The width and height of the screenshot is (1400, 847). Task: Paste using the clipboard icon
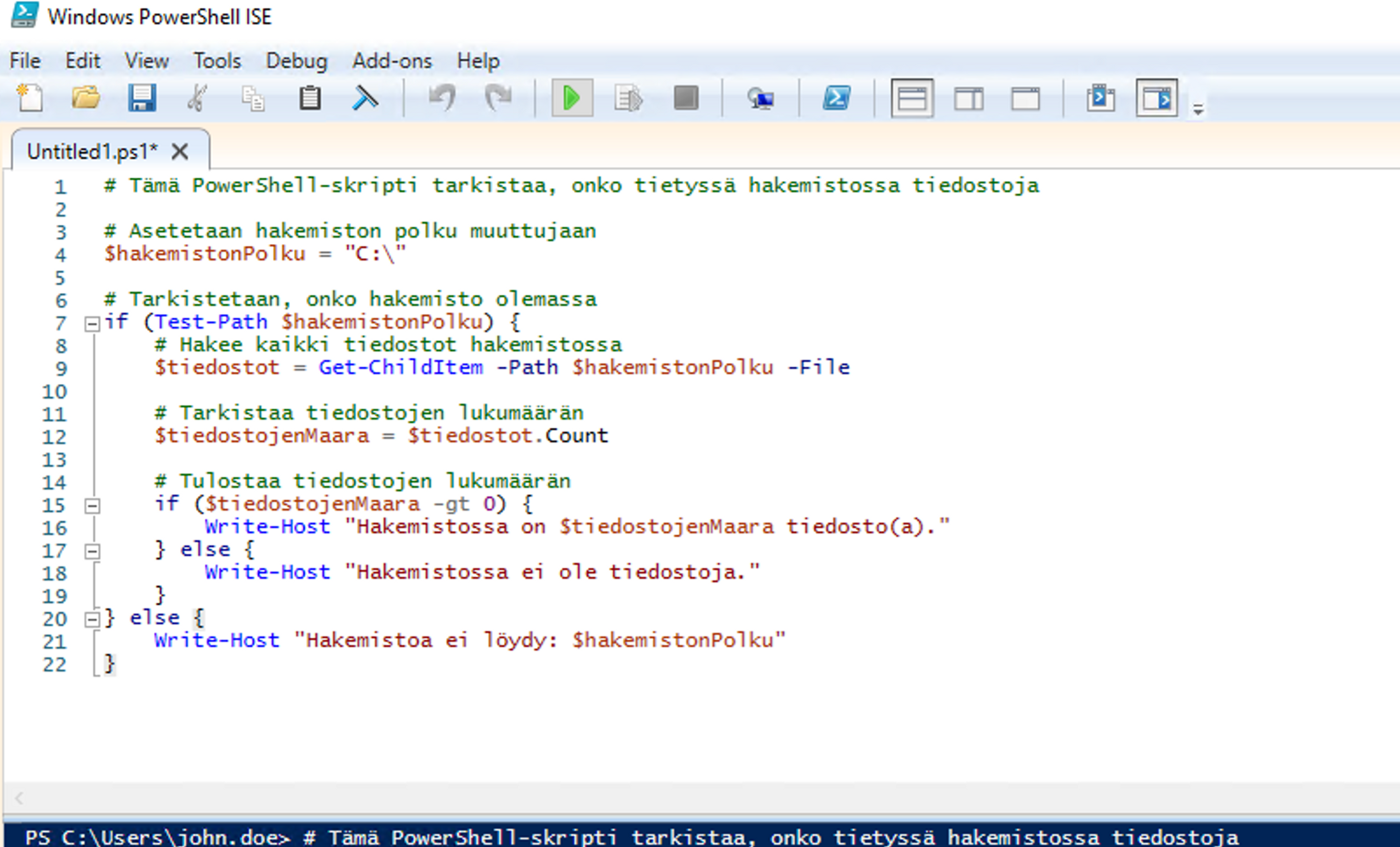click(x=310, y=98)
